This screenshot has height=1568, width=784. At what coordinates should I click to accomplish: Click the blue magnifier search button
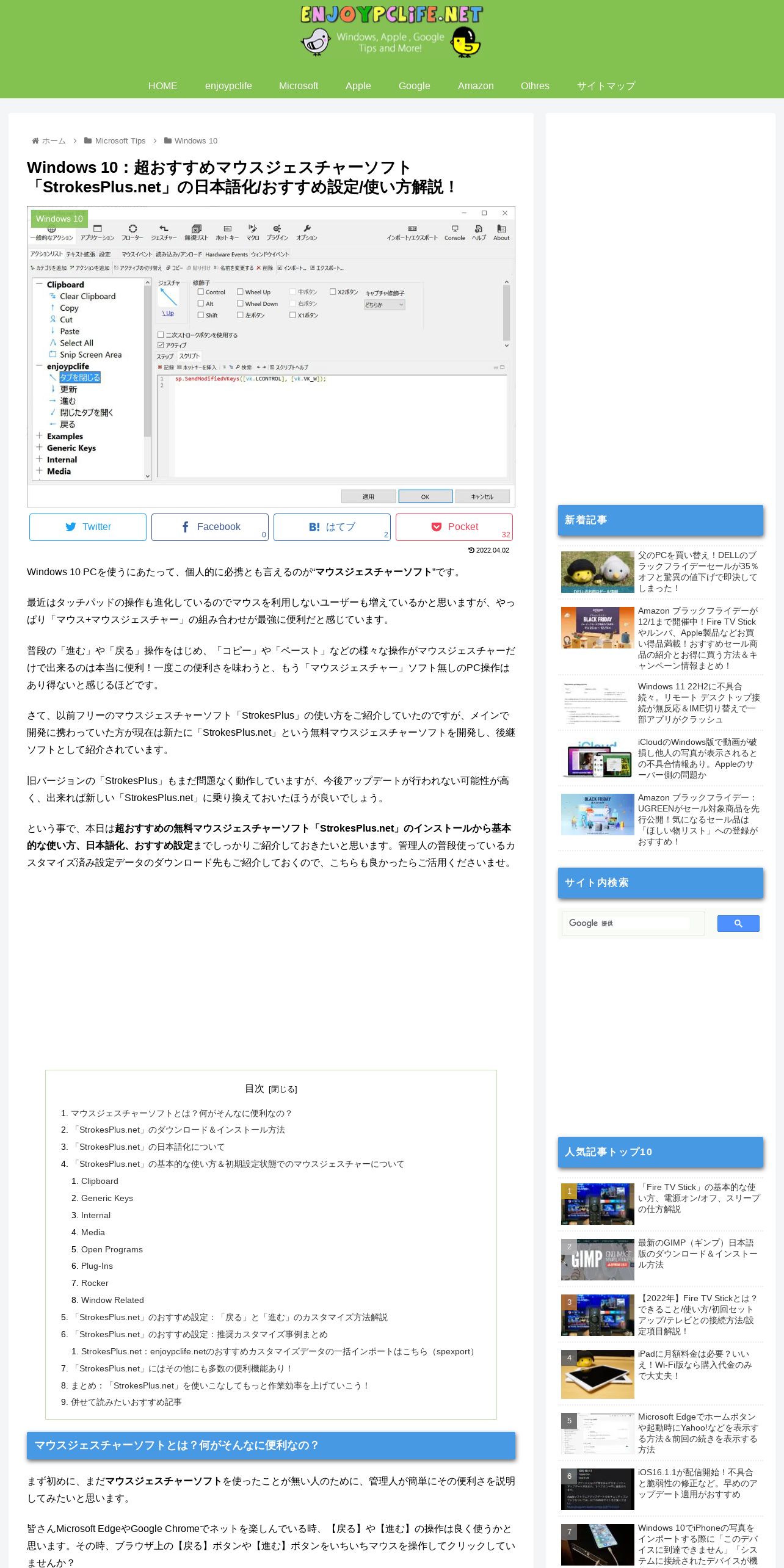click(738, 923)
